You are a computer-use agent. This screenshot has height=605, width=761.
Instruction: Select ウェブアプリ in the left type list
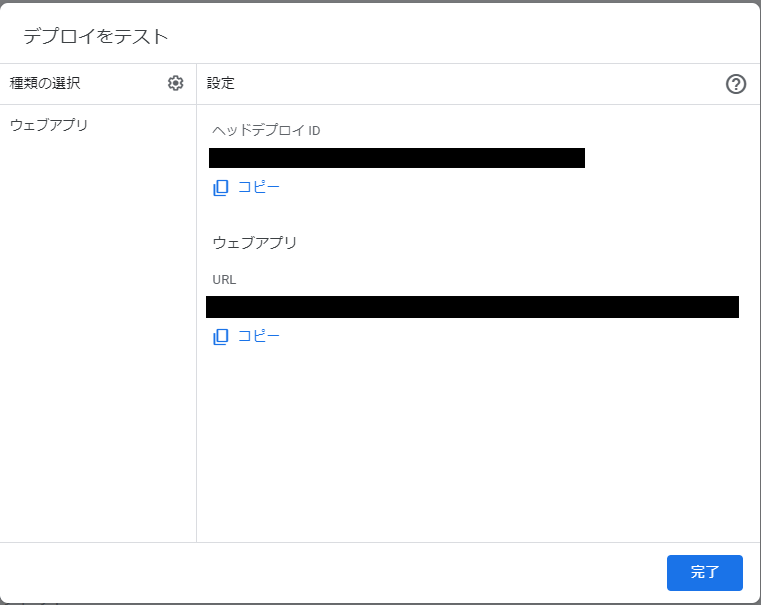pyautogui.click(x=49, y=125)
